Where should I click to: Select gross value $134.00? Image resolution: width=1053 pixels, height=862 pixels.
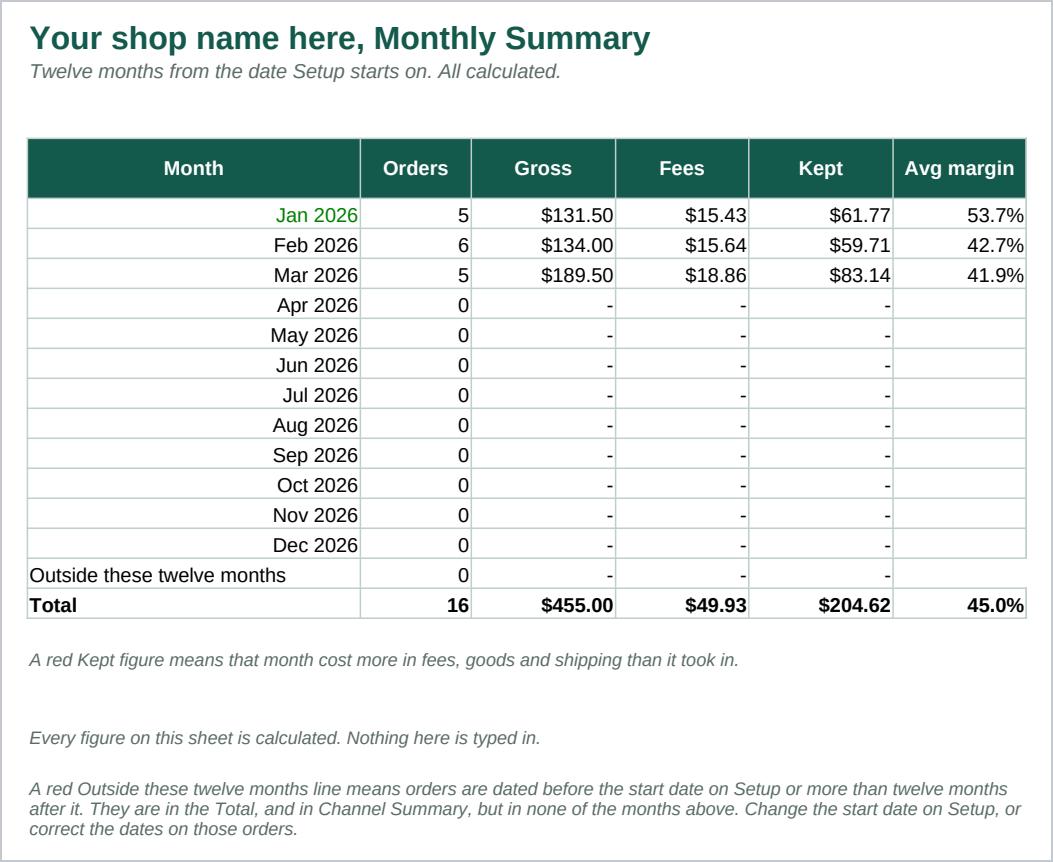tap(543, 245)
